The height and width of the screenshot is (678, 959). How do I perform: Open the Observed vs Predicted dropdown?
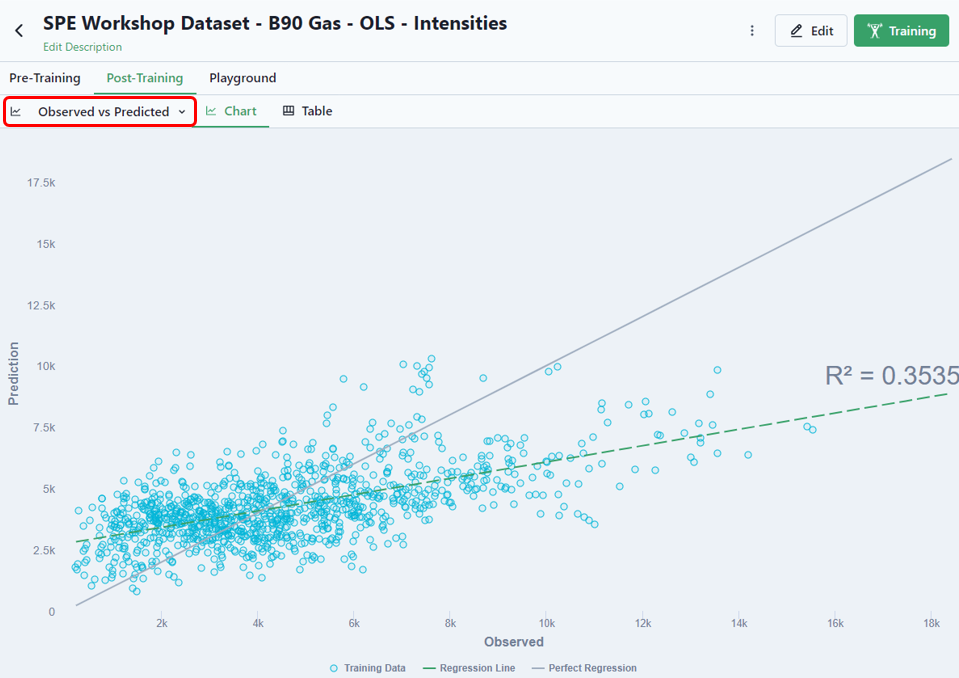click(100, 111)
